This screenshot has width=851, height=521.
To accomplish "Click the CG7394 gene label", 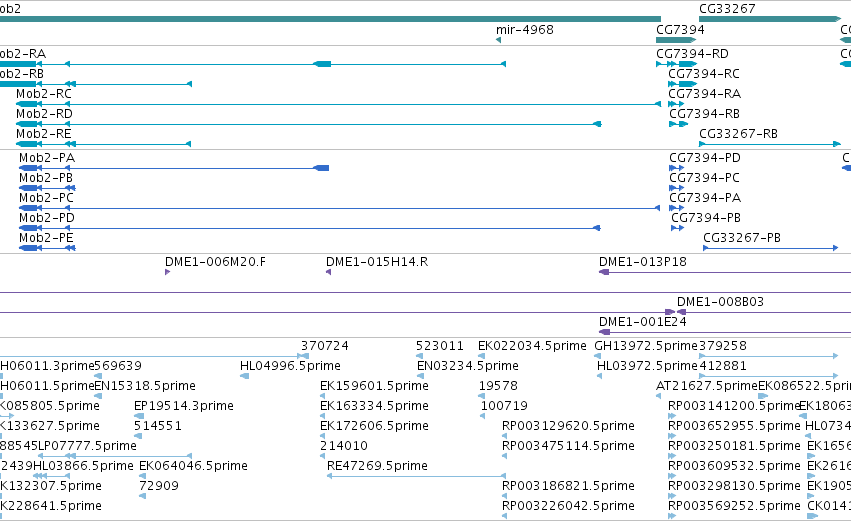I will coord(680,30).
